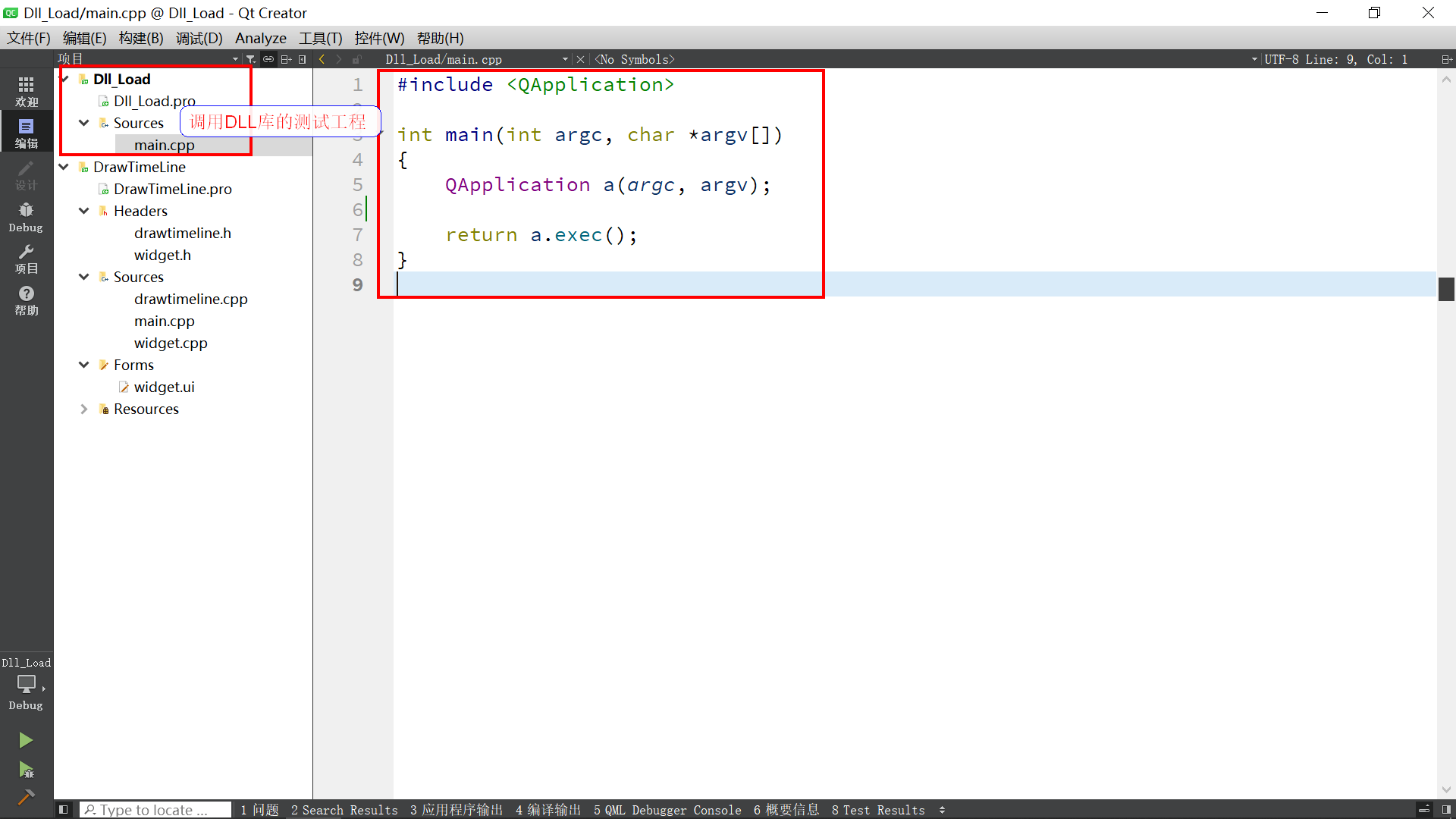Click the green Run button

26,739
